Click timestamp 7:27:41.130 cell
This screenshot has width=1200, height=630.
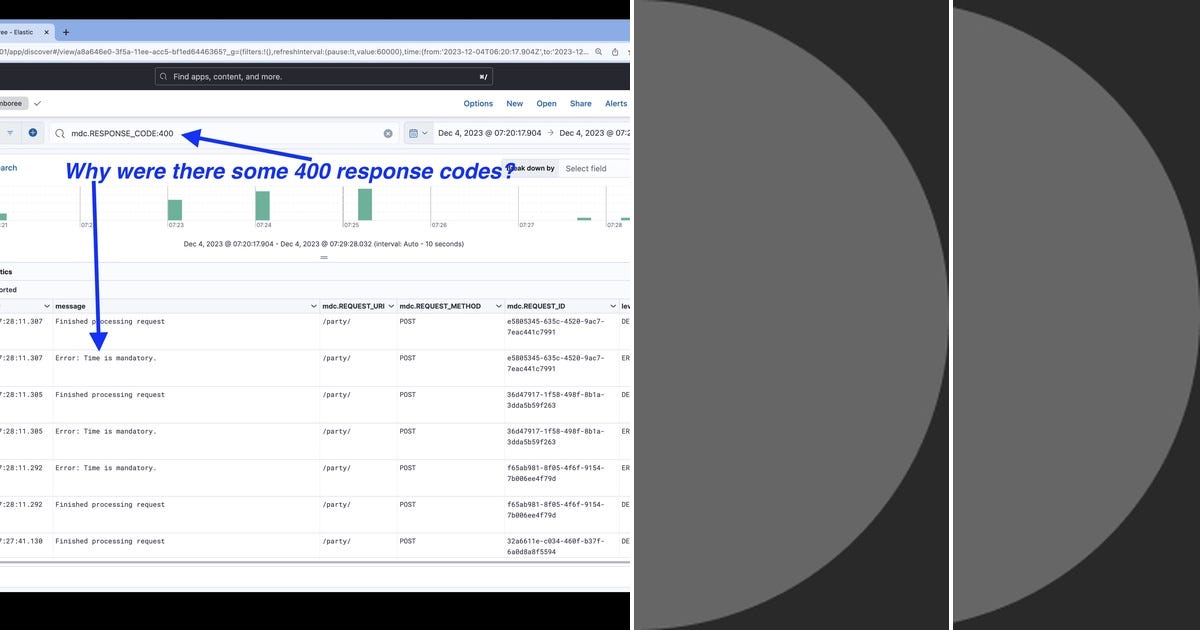tap(22, 541)
